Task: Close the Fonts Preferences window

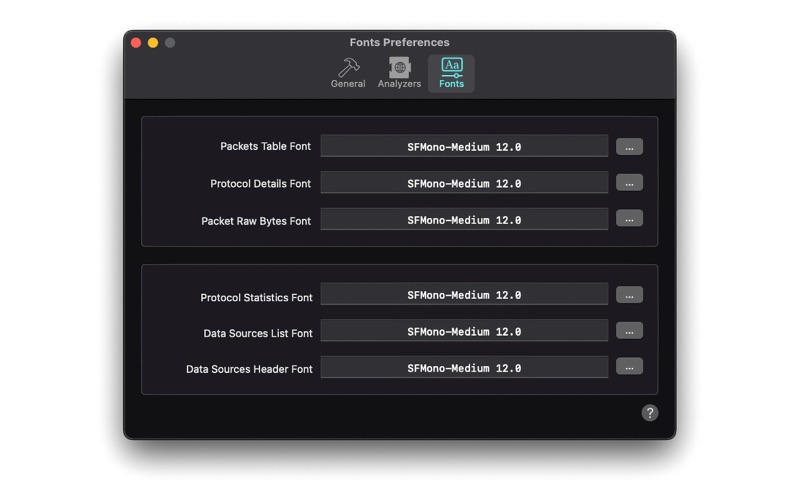Action: [136, 43]
